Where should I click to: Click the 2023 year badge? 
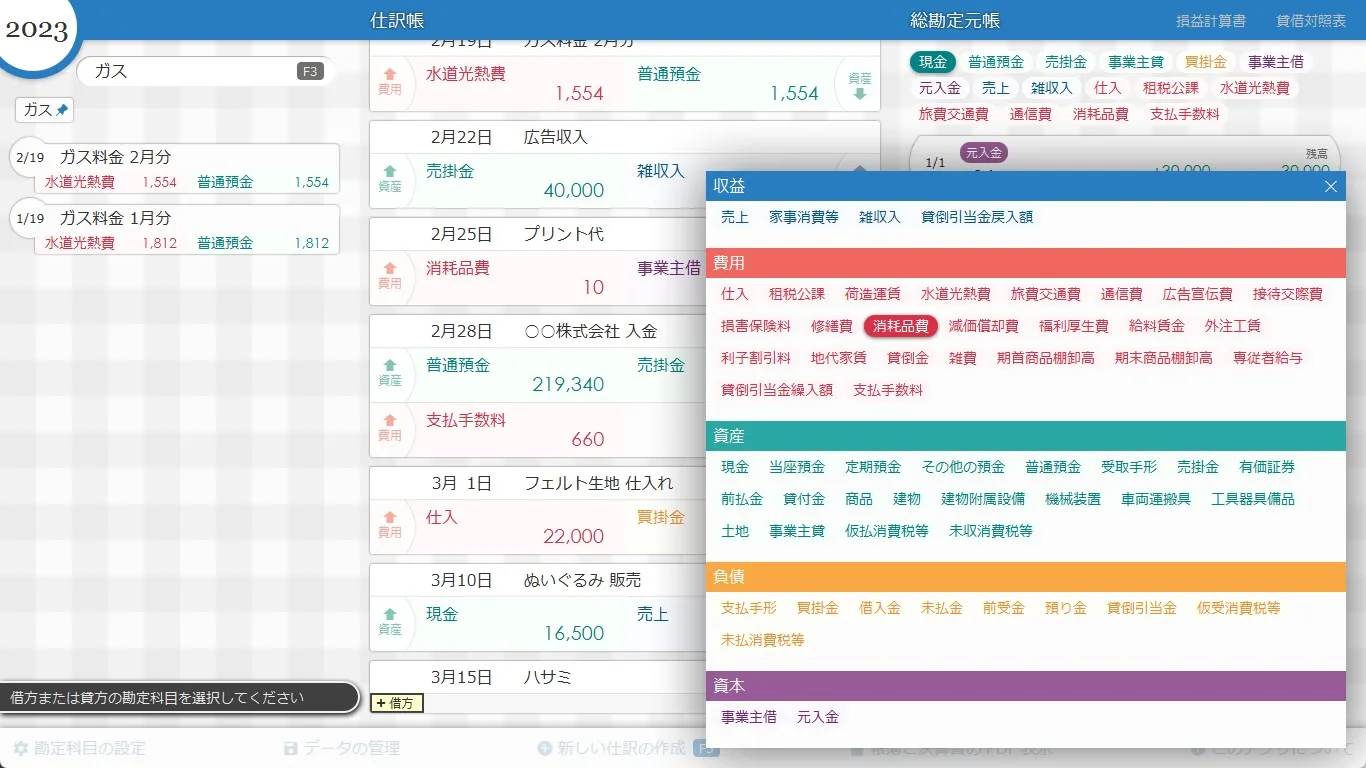coord(36,29)
